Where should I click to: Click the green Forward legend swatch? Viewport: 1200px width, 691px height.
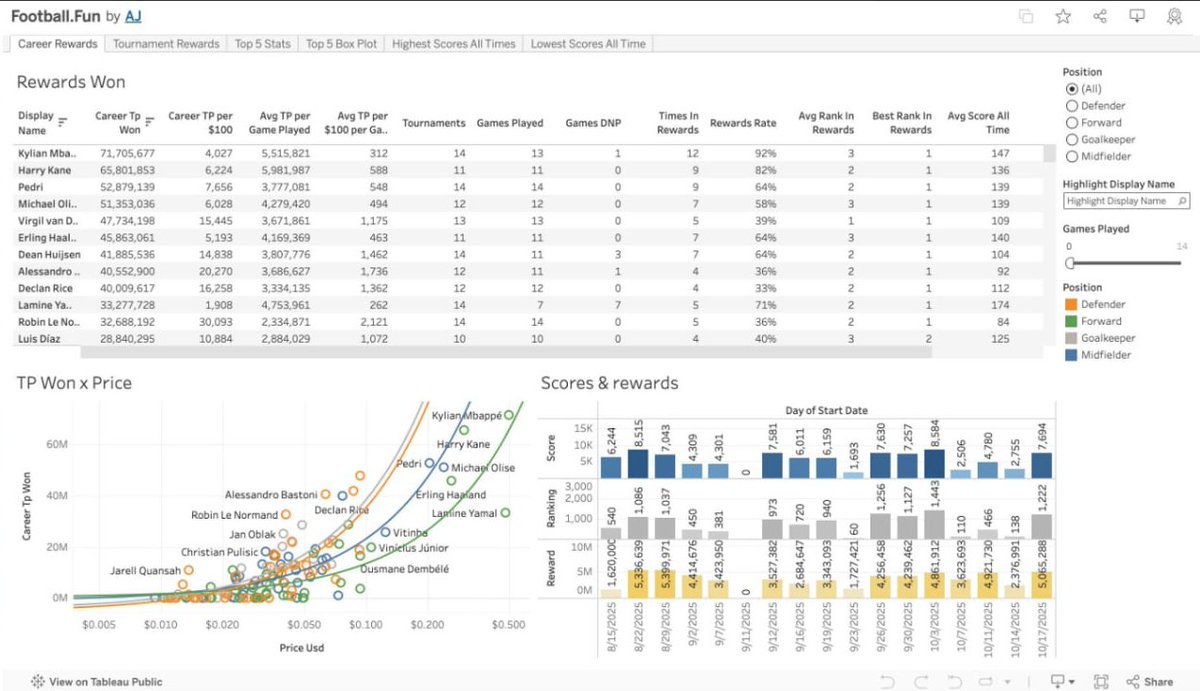[1070, 321]
